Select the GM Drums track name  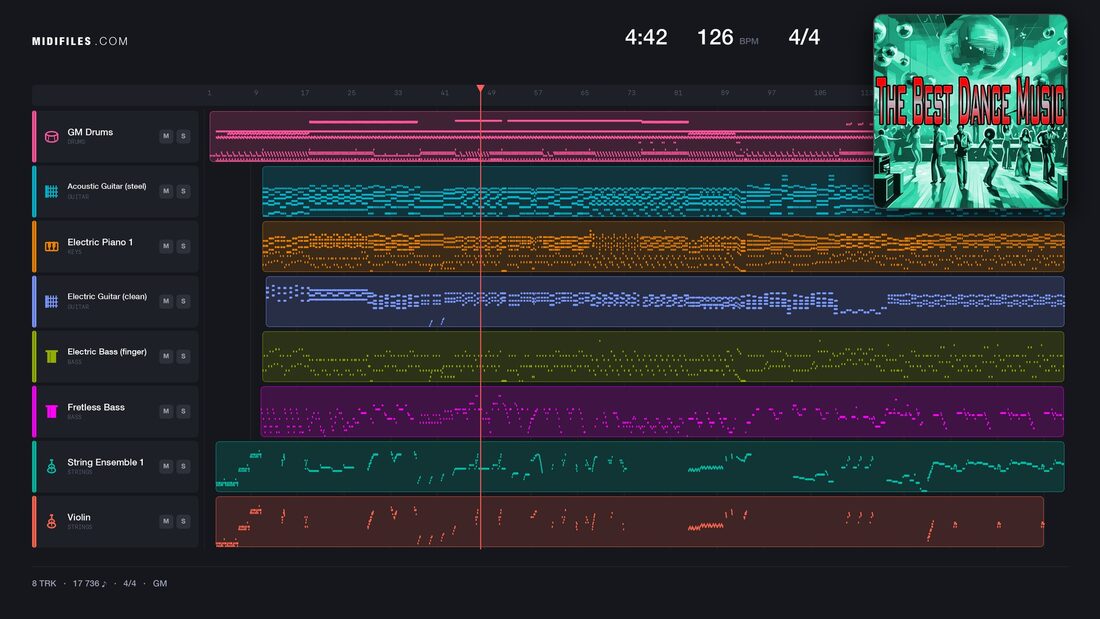tap(90, 132)
